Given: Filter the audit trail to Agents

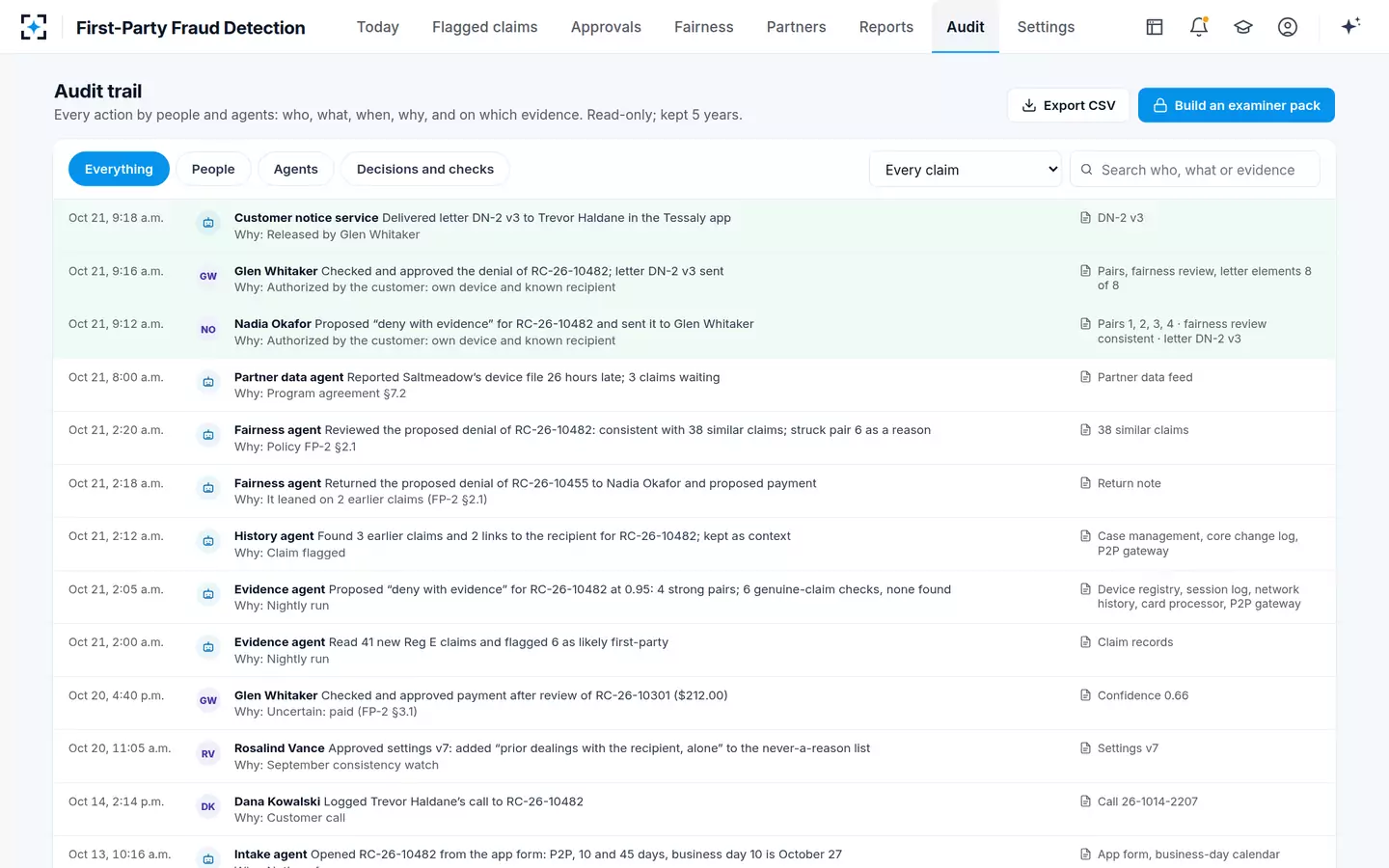Looking at the screenshot, I should pyautogui.click(x=295, y=169).
